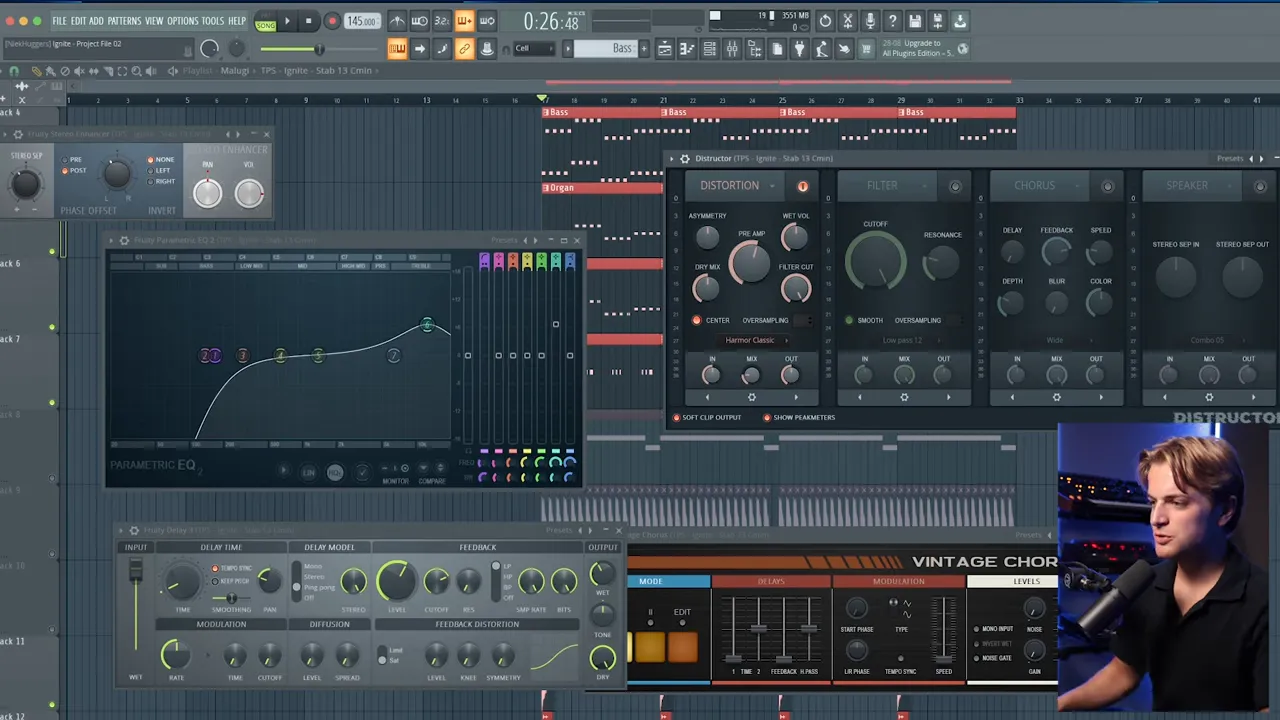The height and width of the screenshot is (720, 1280).
Task: Open the playlist view icon
Action: coord(664,49)
